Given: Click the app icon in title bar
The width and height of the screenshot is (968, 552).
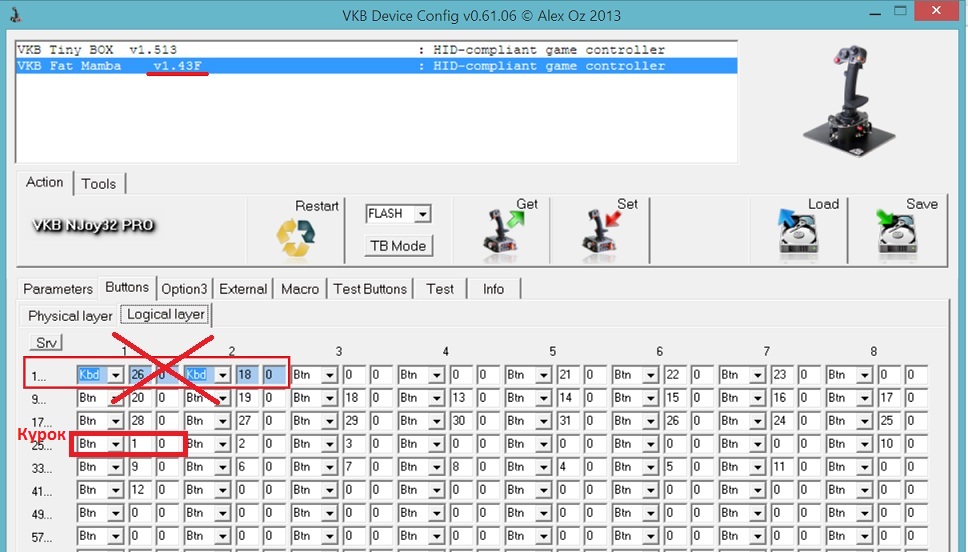Looking at the screenshot, I should [16, 15].
